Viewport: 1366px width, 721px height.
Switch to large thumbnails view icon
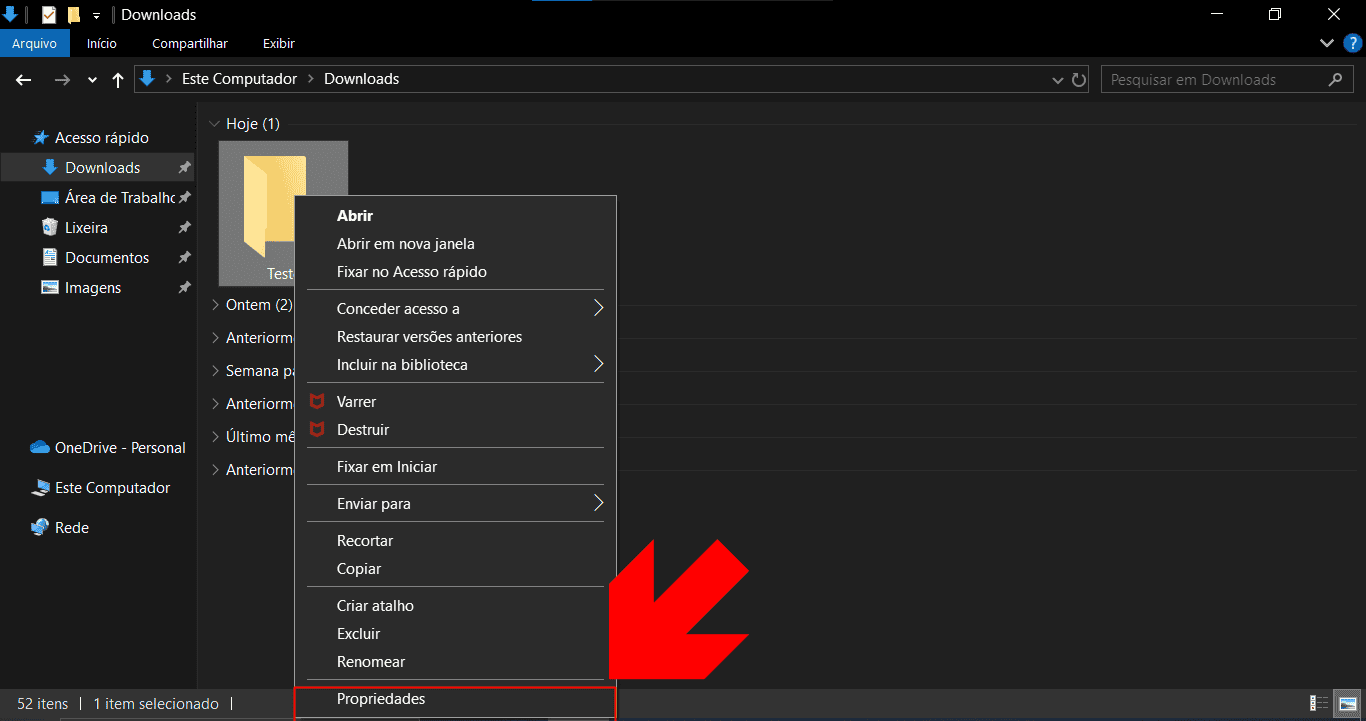[1348, 703]
